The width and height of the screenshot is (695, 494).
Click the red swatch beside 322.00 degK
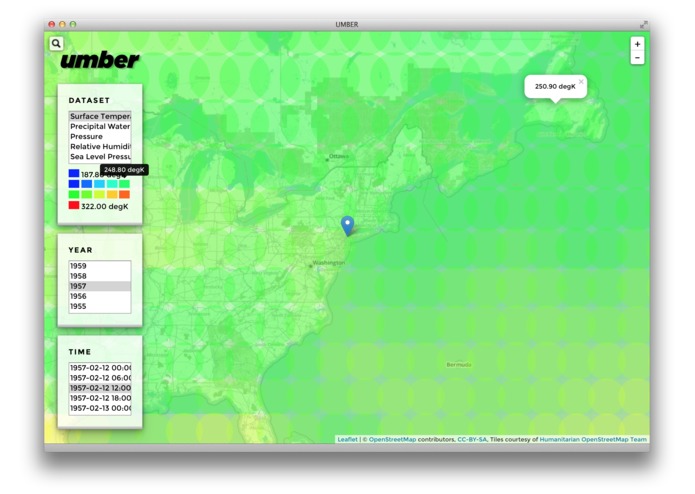click(74, 205)
